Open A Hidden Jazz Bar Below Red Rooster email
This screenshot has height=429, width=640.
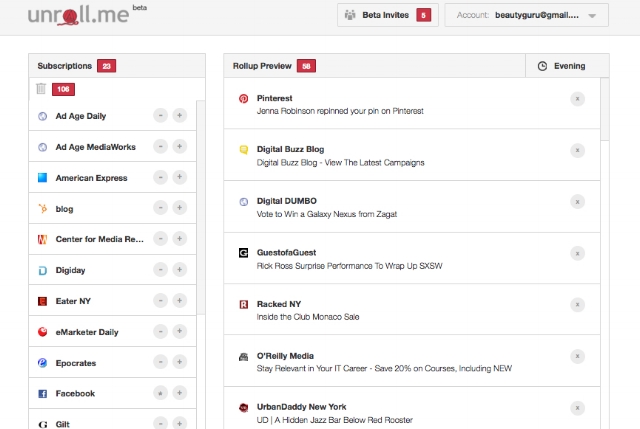[335, 420]
